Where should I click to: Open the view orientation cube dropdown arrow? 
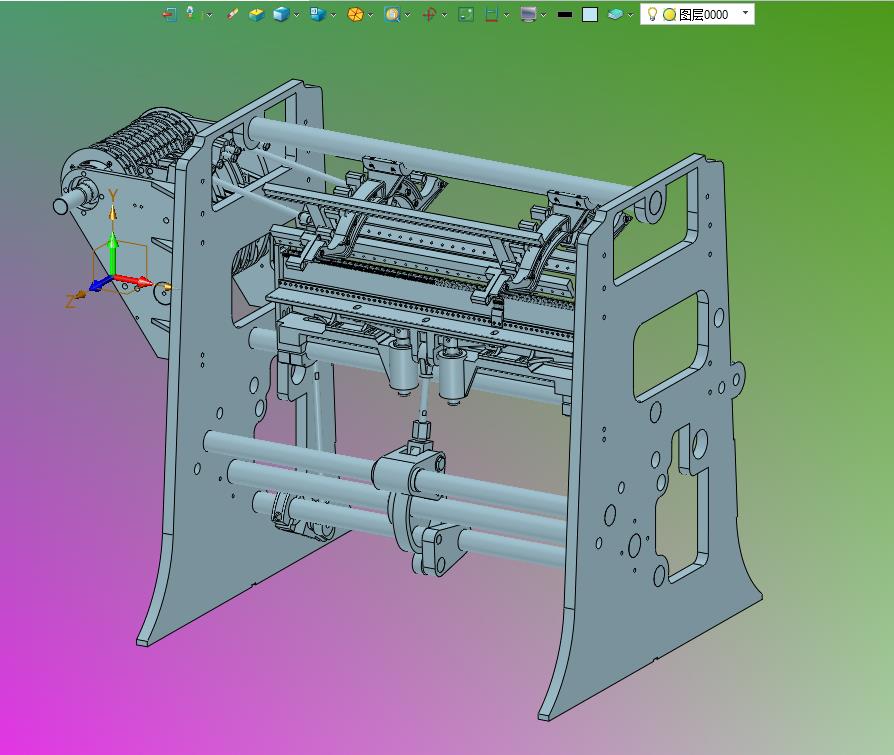[333, 15]
